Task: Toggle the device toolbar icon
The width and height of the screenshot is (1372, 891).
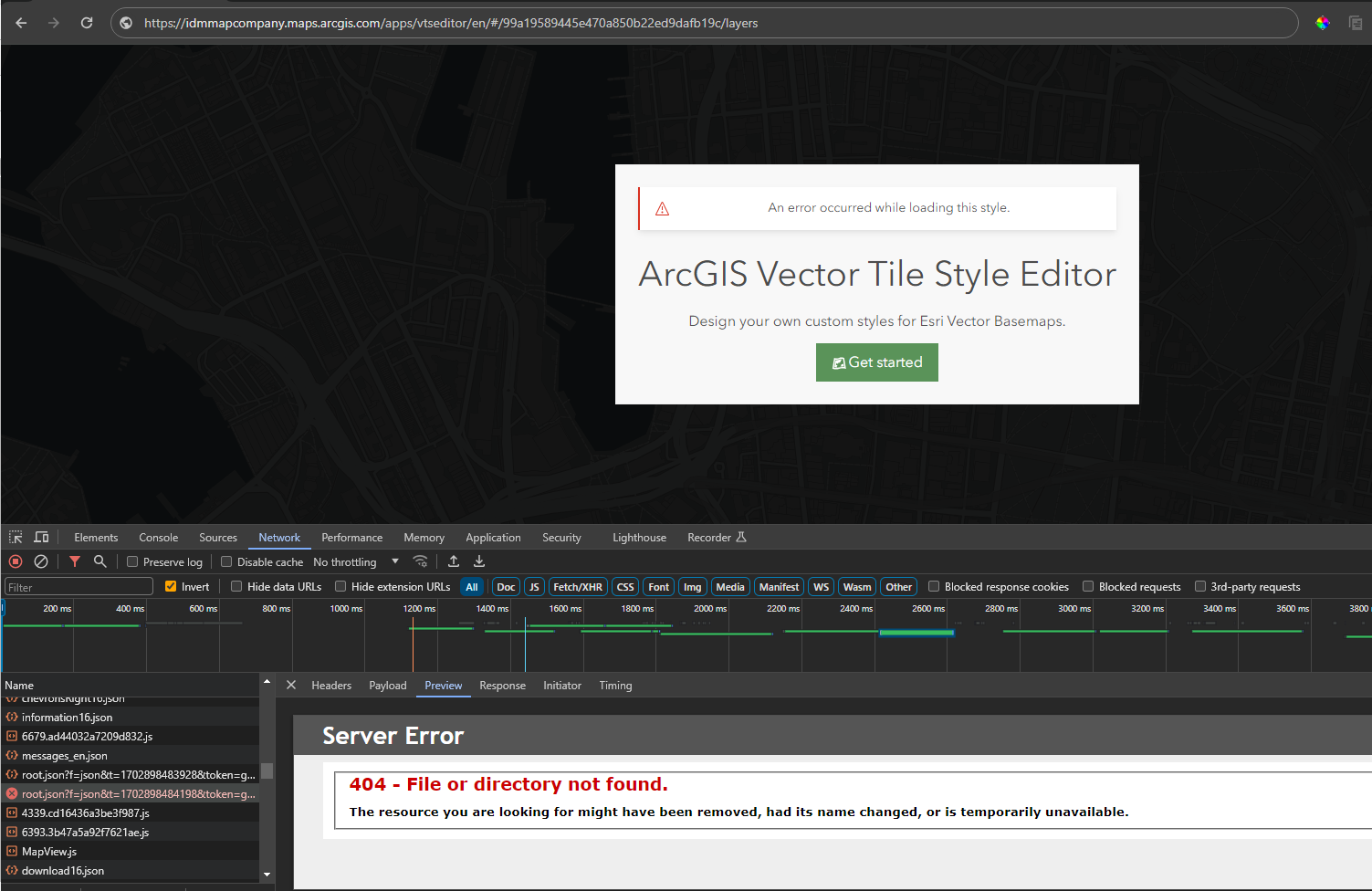Action: [x=41, y=537]
